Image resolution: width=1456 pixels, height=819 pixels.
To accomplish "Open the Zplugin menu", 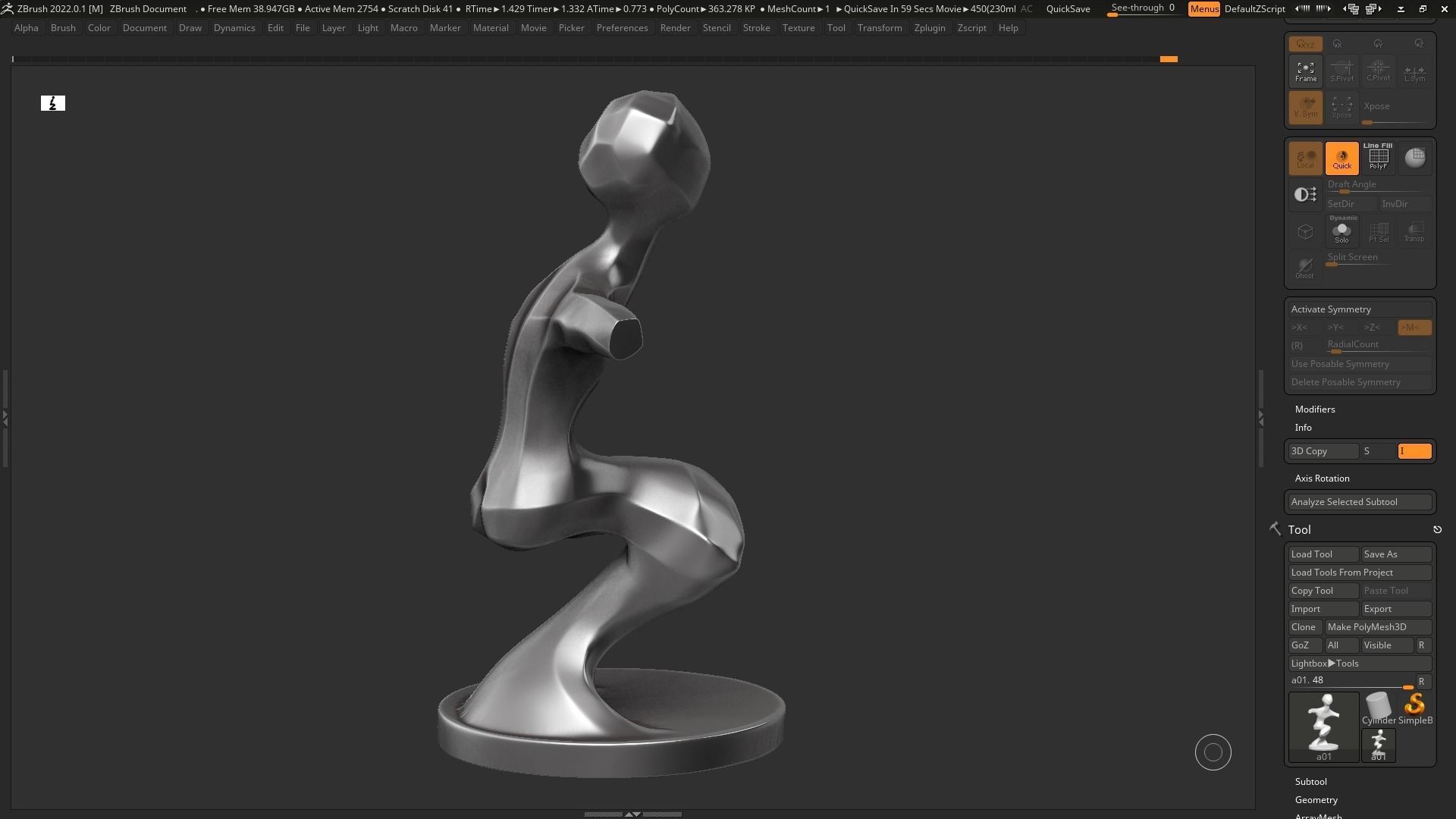I will [x=929, y=28].
